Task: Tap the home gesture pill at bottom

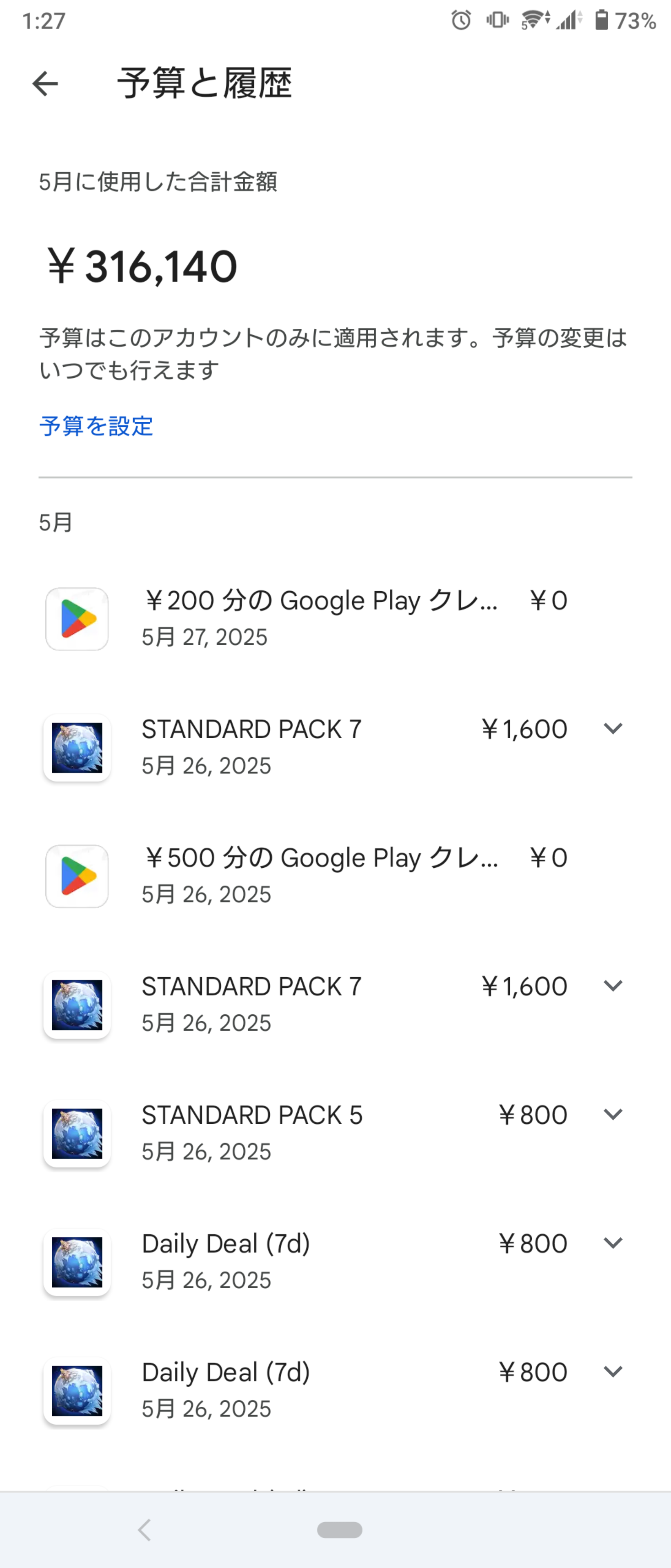Action: pyautogui.click(x=340, y=1530)
